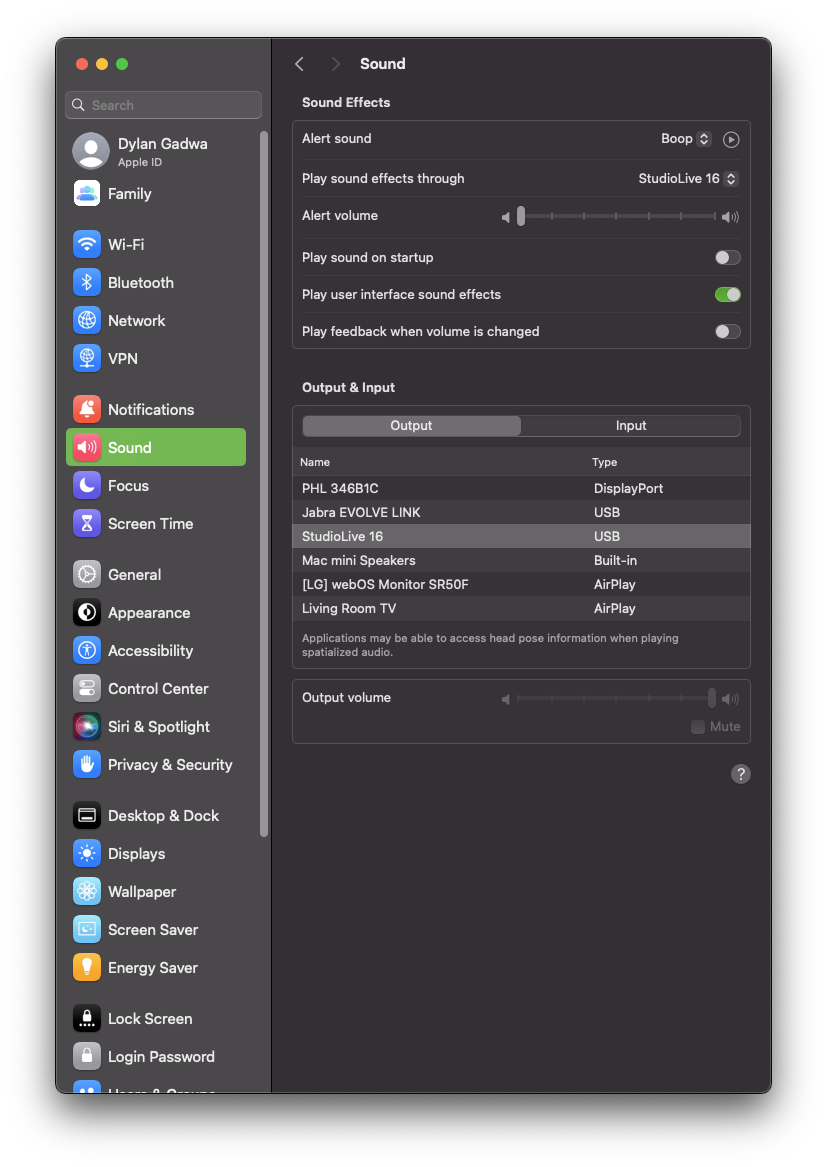Open the Accessibility icon

(87, 650)
